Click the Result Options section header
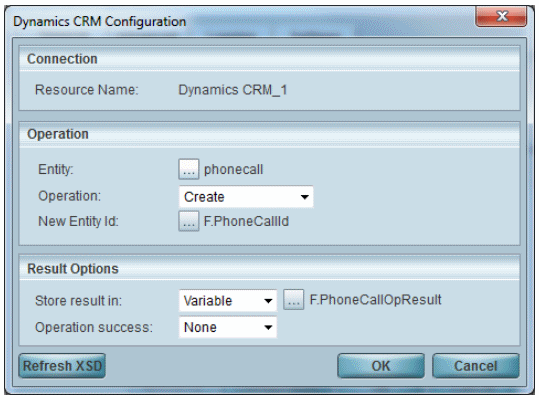Image resolution: width=539 pixels, height=400 pixels. (73, 269)
